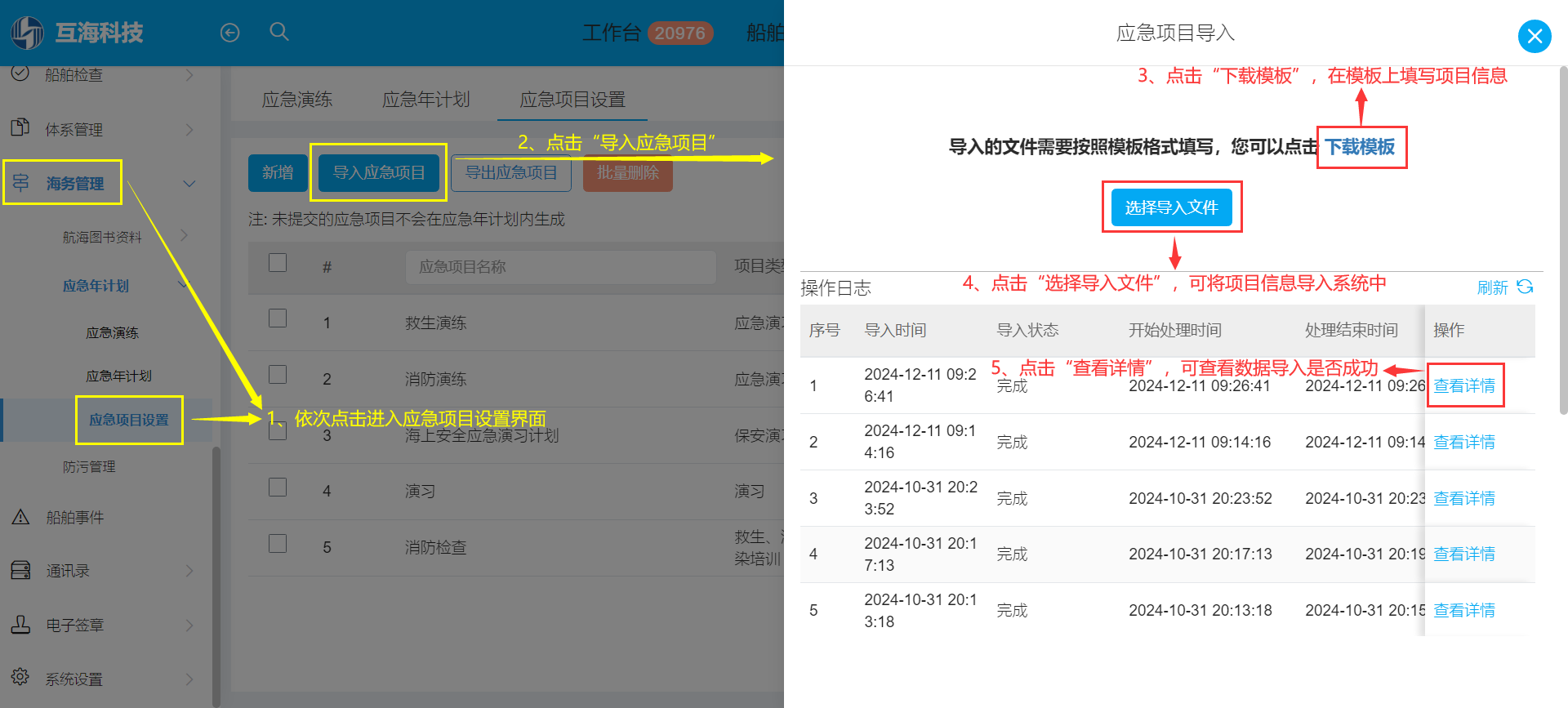This screenshot has height=708, width=1568.
Task: Open 应急演练 in the sidebar submenu
Action: point(113,332)
